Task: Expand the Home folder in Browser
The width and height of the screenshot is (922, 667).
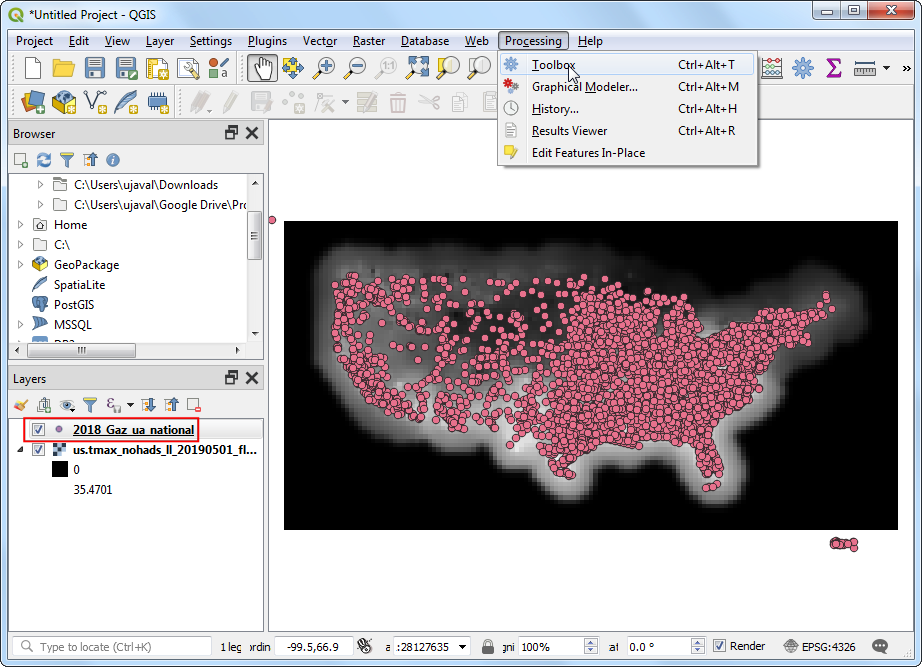Action: (21, 225)
